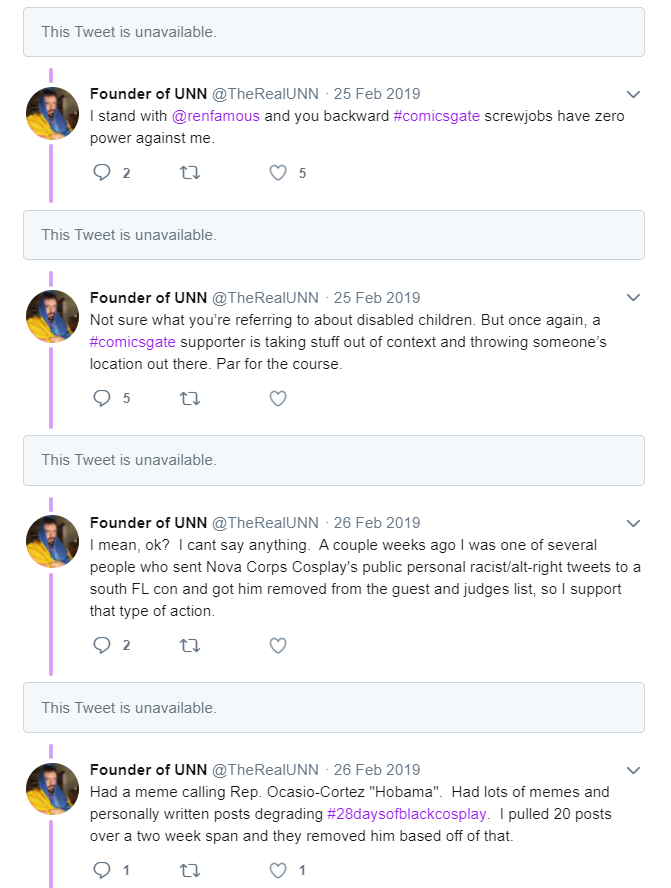Retweet the 'Par for the course' tweet

[190, 399]
